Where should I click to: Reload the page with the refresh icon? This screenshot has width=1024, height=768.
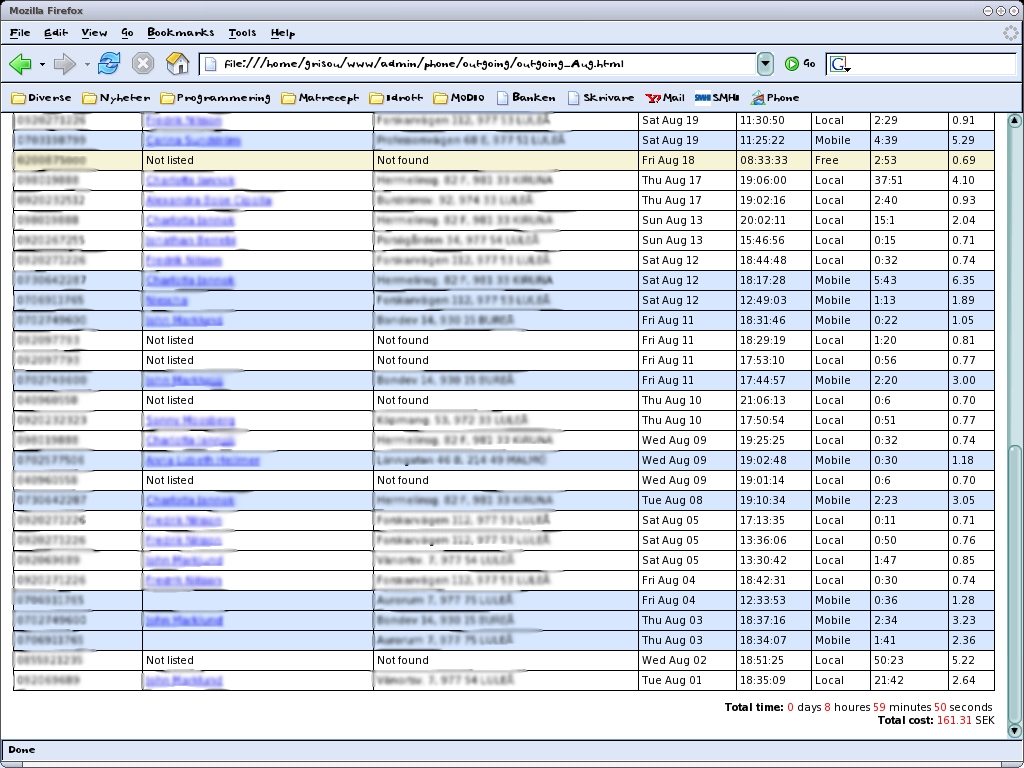tap(108, 64)
